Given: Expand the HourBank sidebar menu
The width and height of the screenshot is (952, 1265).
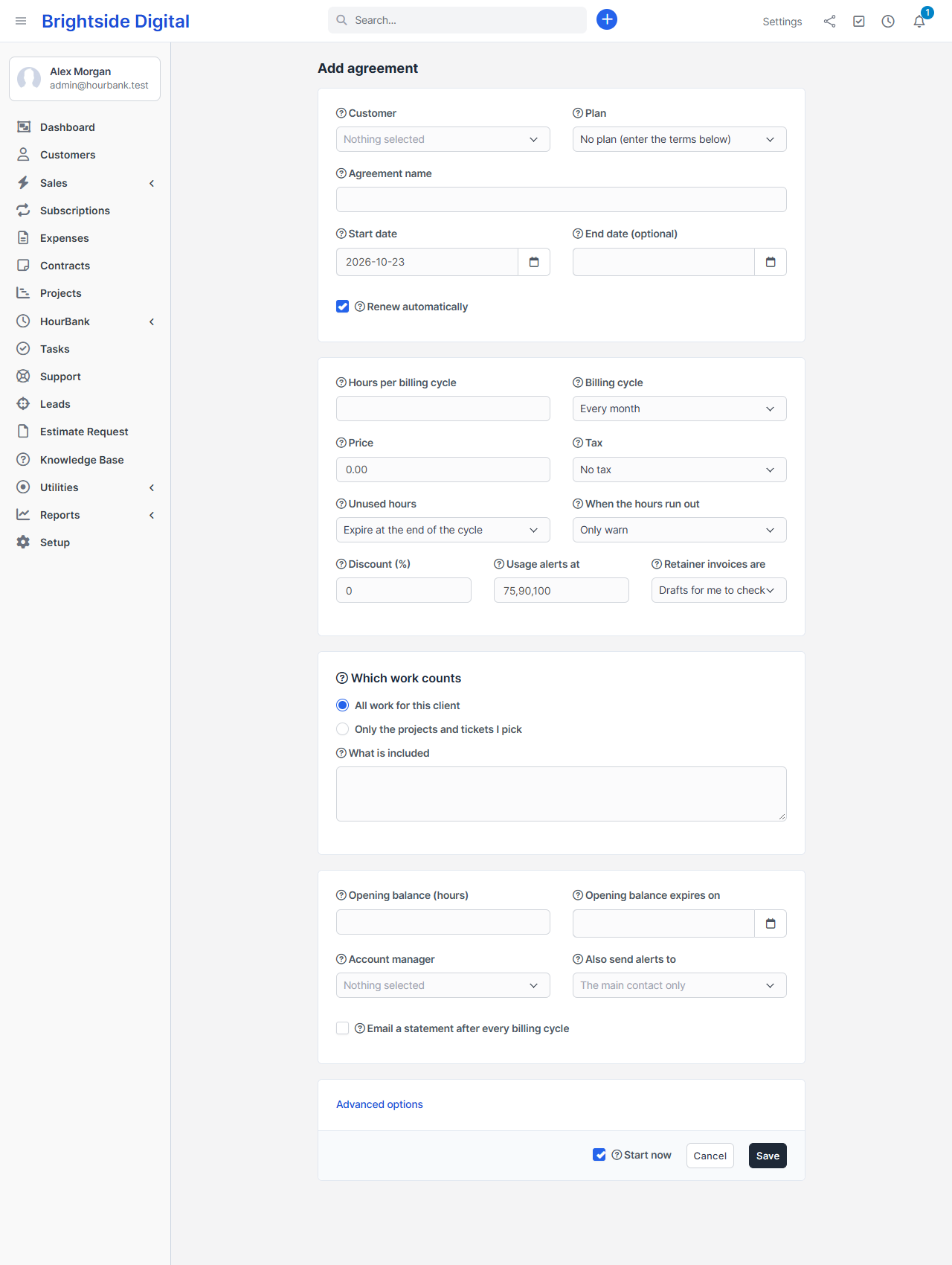Looking at the screenshot, I should coord(86,321).
